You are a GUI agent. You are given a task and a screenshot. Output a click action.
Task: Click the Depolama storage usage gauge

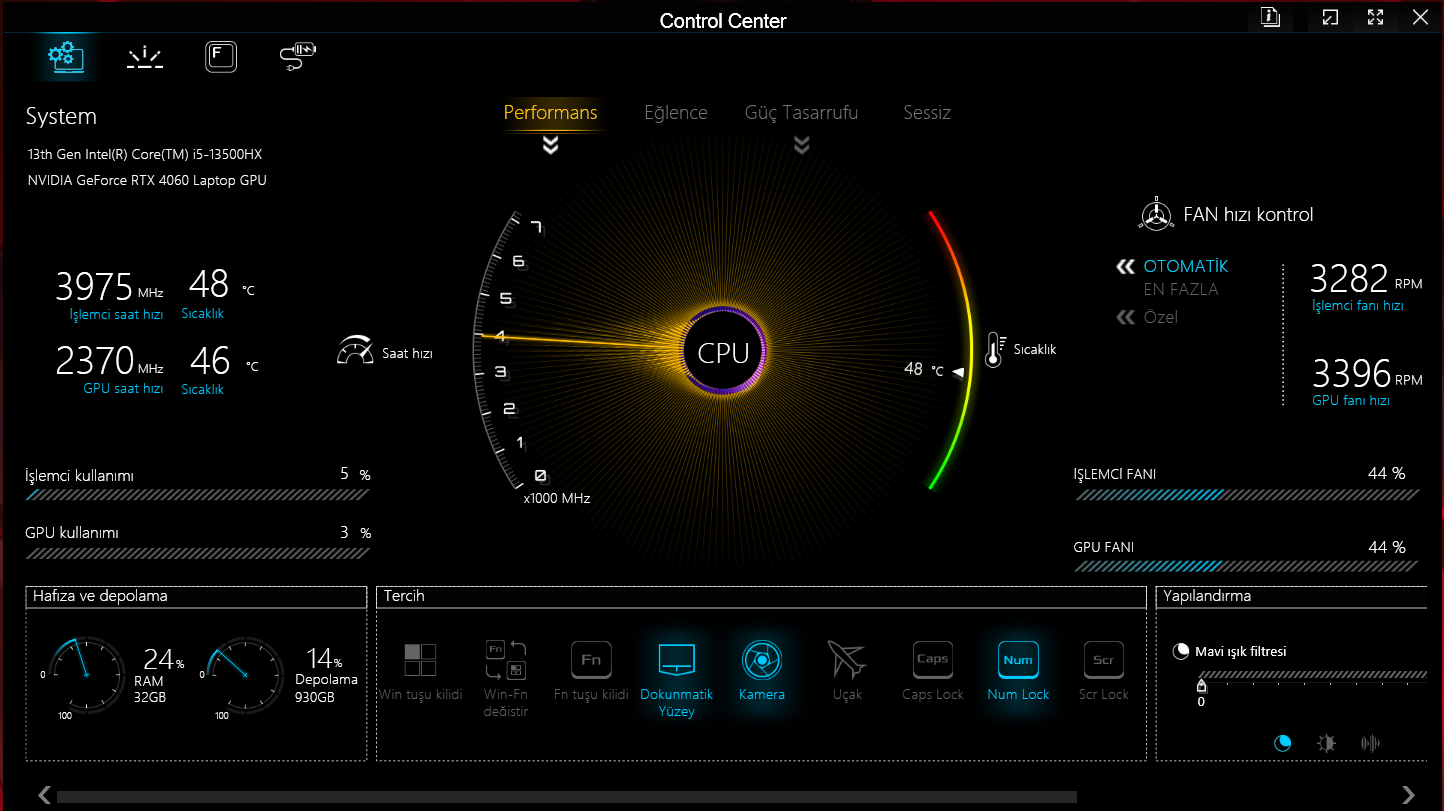click(x=244, y=675)
